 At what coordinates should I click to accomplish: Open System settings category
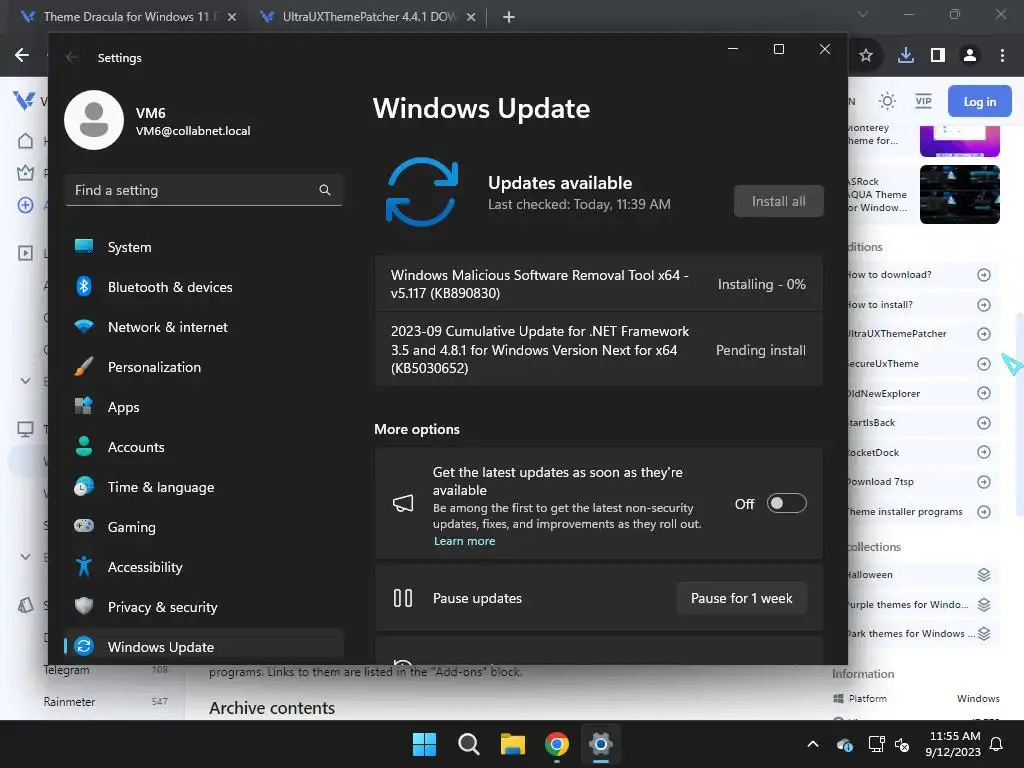[204, 247]
